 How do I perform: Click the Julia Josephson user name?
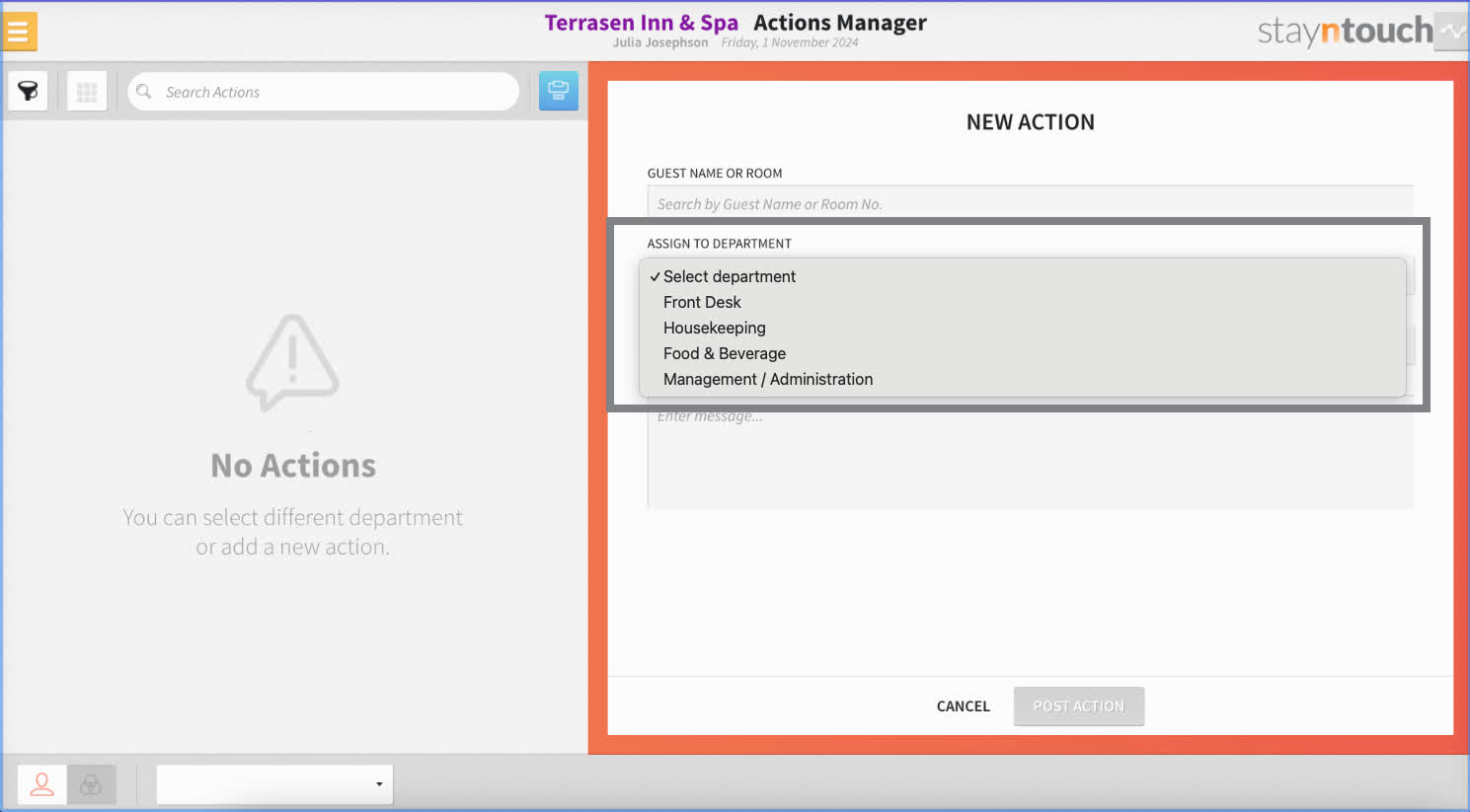659,42
